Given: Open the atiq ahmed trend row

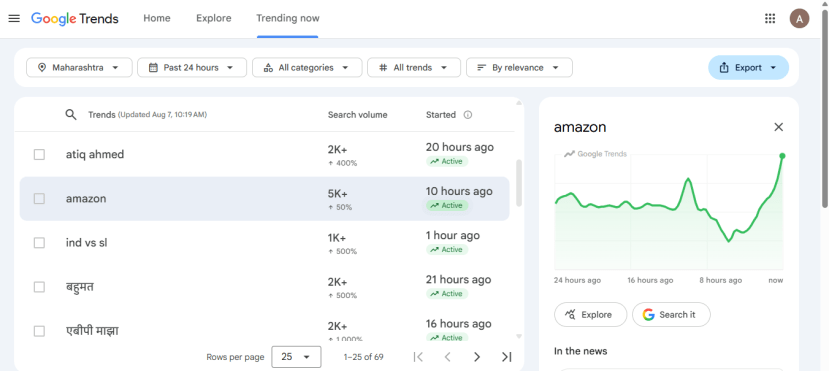Looking at the screenshot, I should (264, 154).
